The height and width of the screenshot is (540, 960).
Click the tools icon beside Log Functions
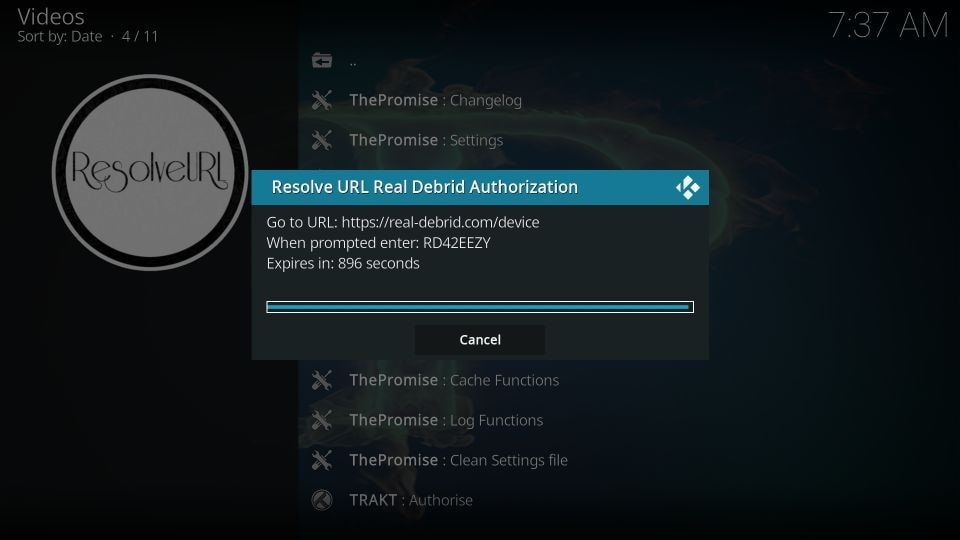coord(322,420)
